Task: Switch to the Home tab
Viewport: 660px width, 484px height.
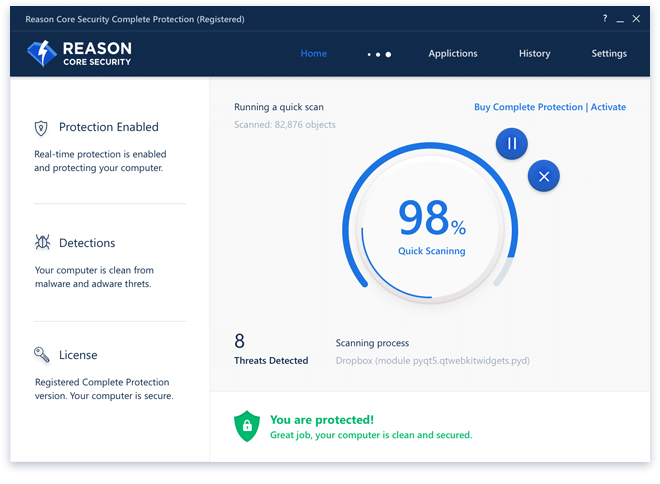Action: tap(313, 54)
